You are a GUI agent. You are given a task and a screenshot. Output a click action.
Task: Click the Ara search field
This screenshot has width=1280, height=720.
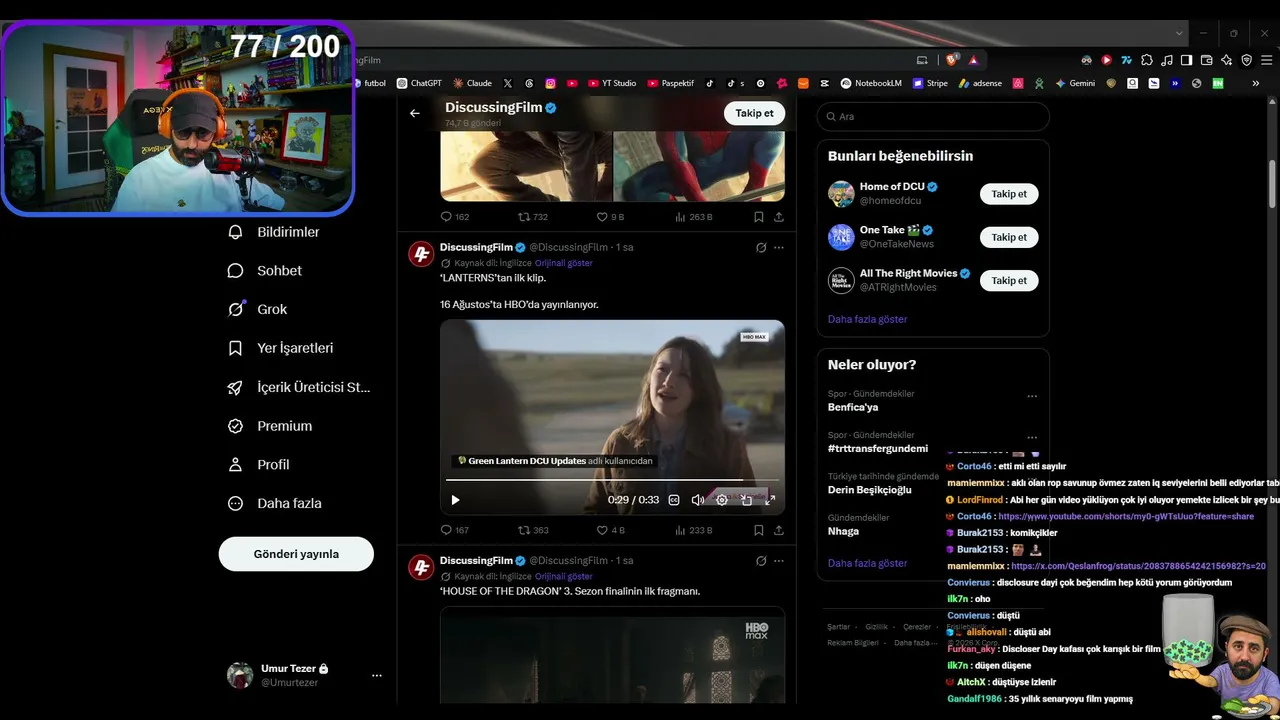pos(933,117)
